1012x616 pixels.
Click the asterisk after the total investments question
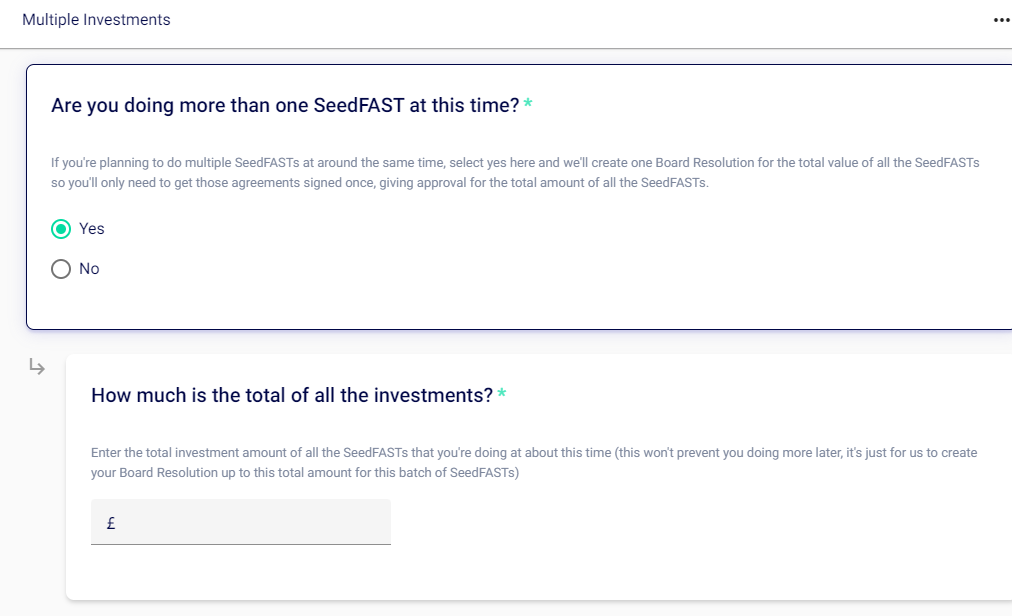(x=502, y=394)
